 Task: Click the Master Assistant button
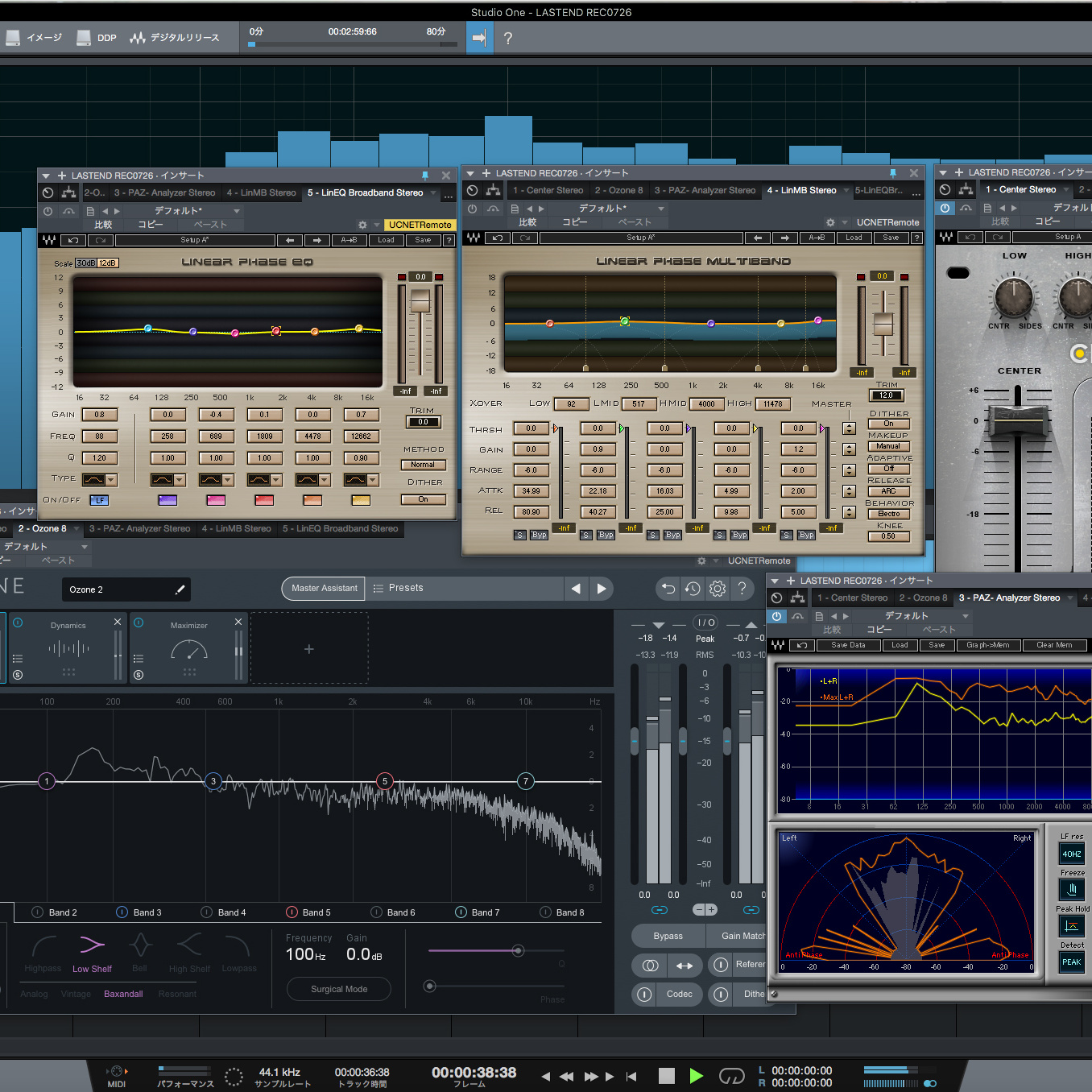(x=324, y=589)
